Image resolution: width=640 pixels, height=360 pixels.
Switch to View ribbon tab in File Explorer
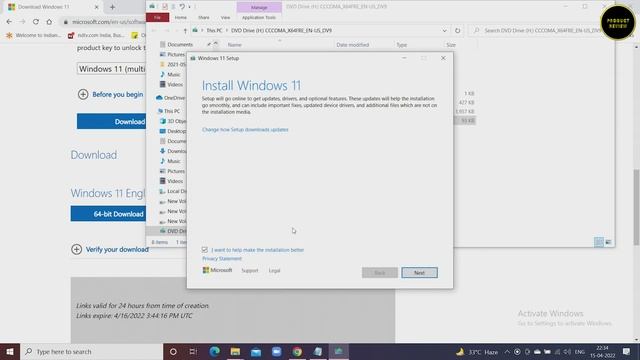[x=225, y=18]
